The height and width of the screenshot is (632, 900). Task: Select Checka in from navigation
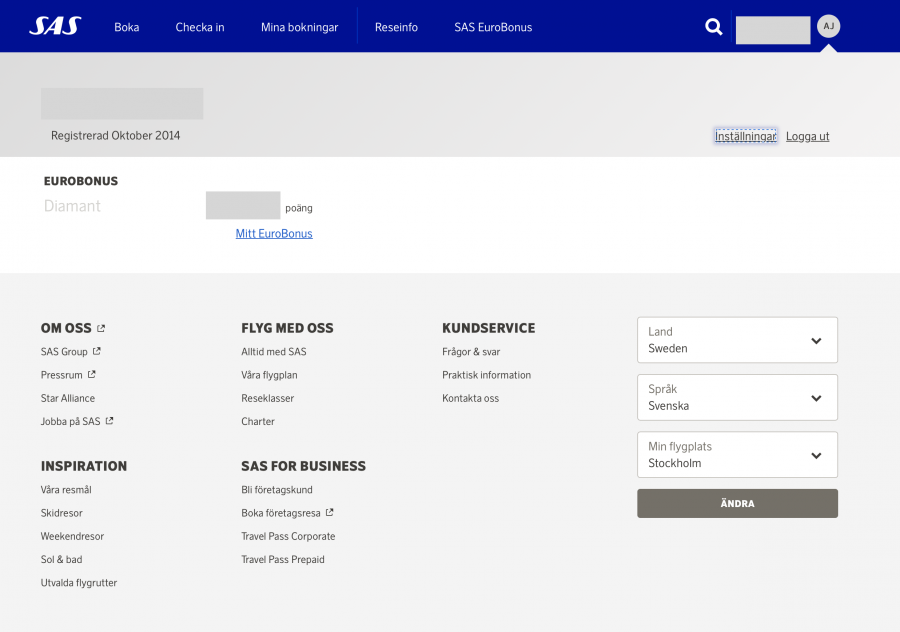pyautogui.click(x=200, y=27)
